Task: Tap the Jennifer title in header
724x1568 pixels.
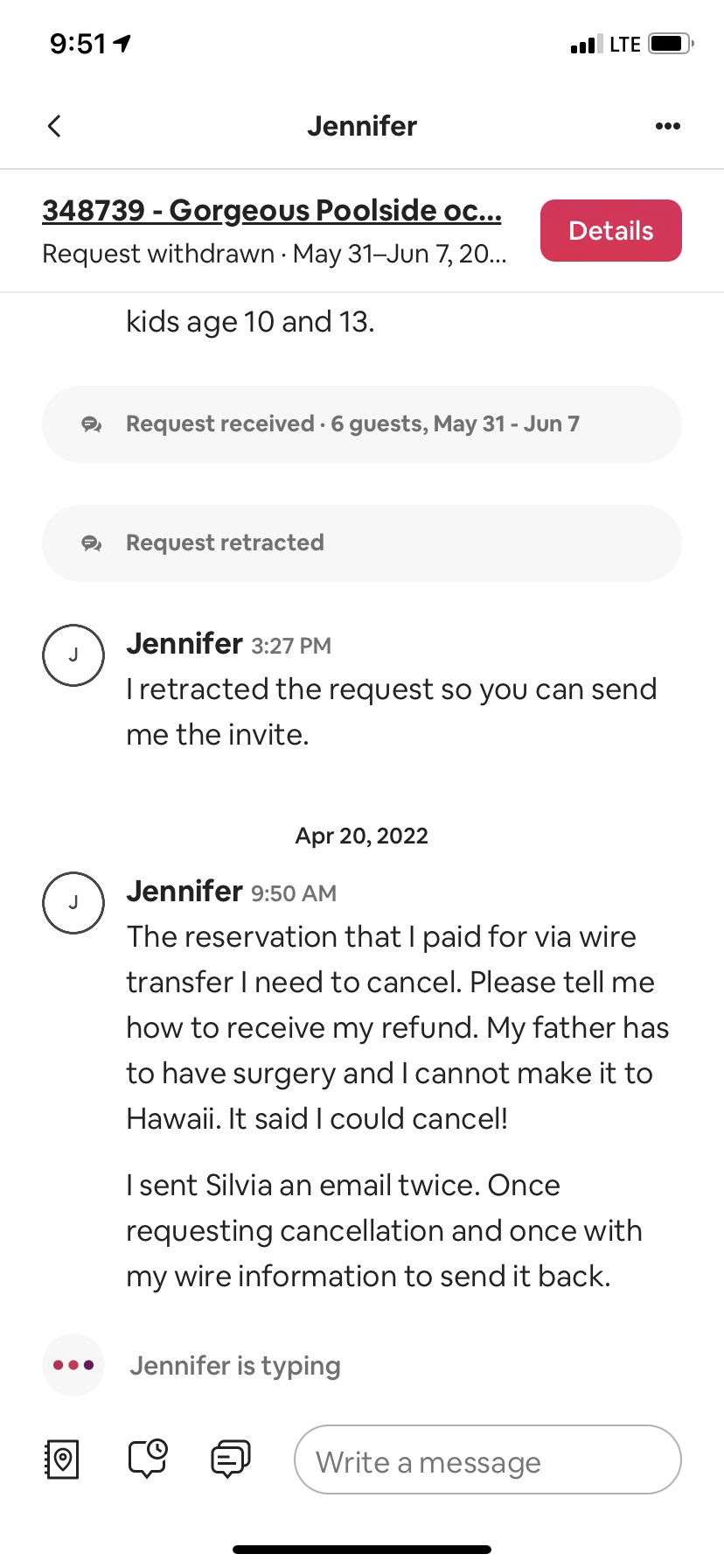Action: tap(362, 126)
